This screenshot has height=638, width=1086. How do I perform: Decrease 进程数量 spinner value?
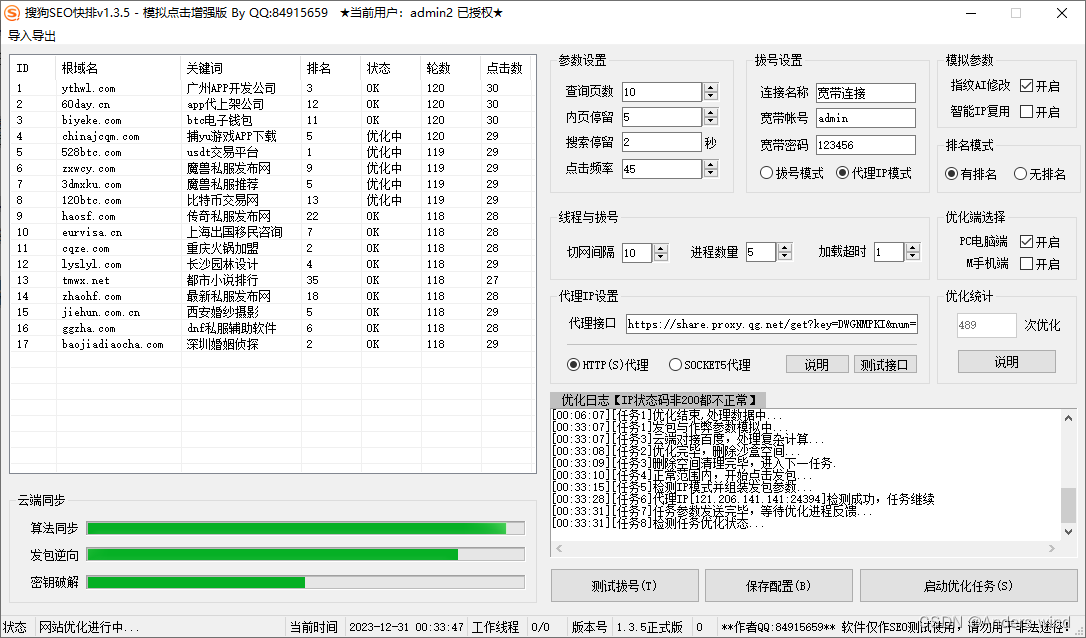783,257
